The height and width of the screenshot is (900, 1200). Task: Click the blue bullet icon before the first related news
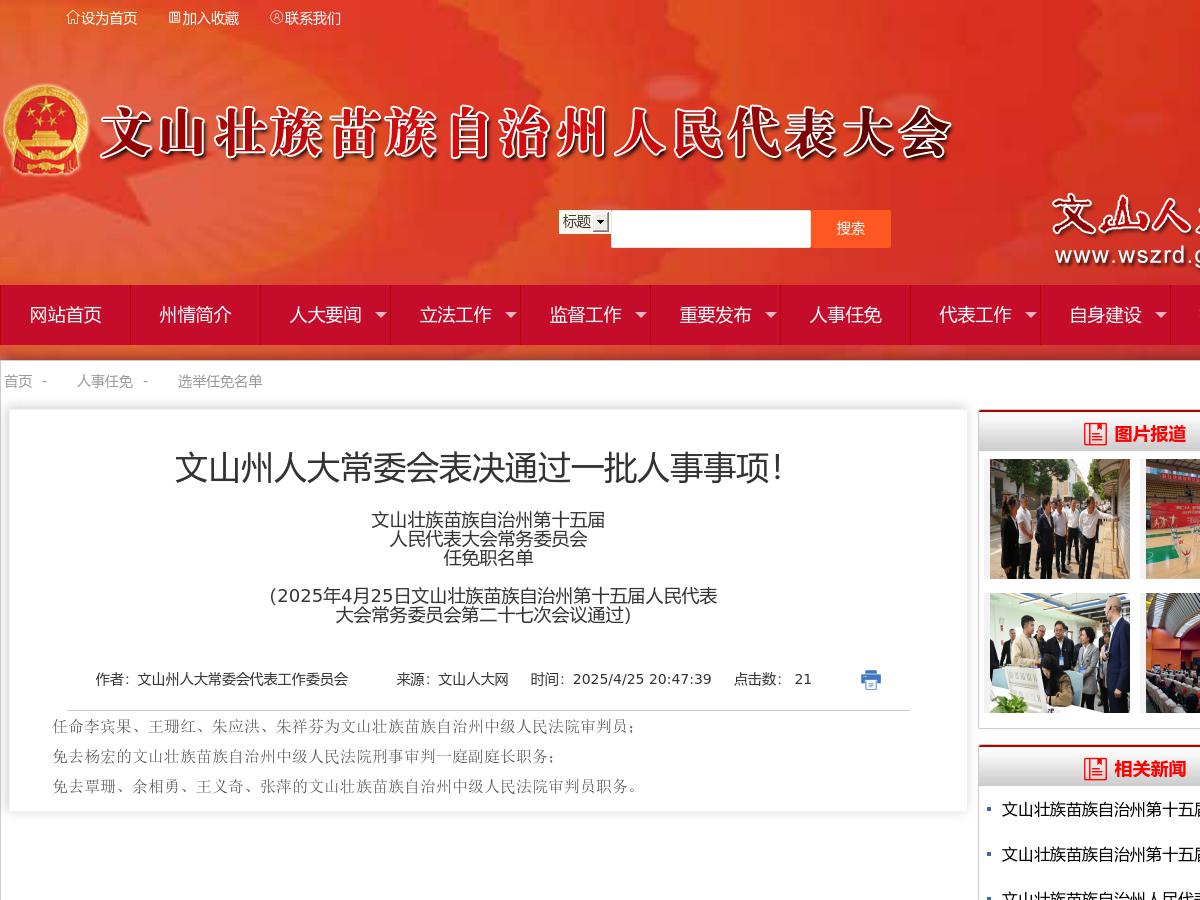coord(988,810)
